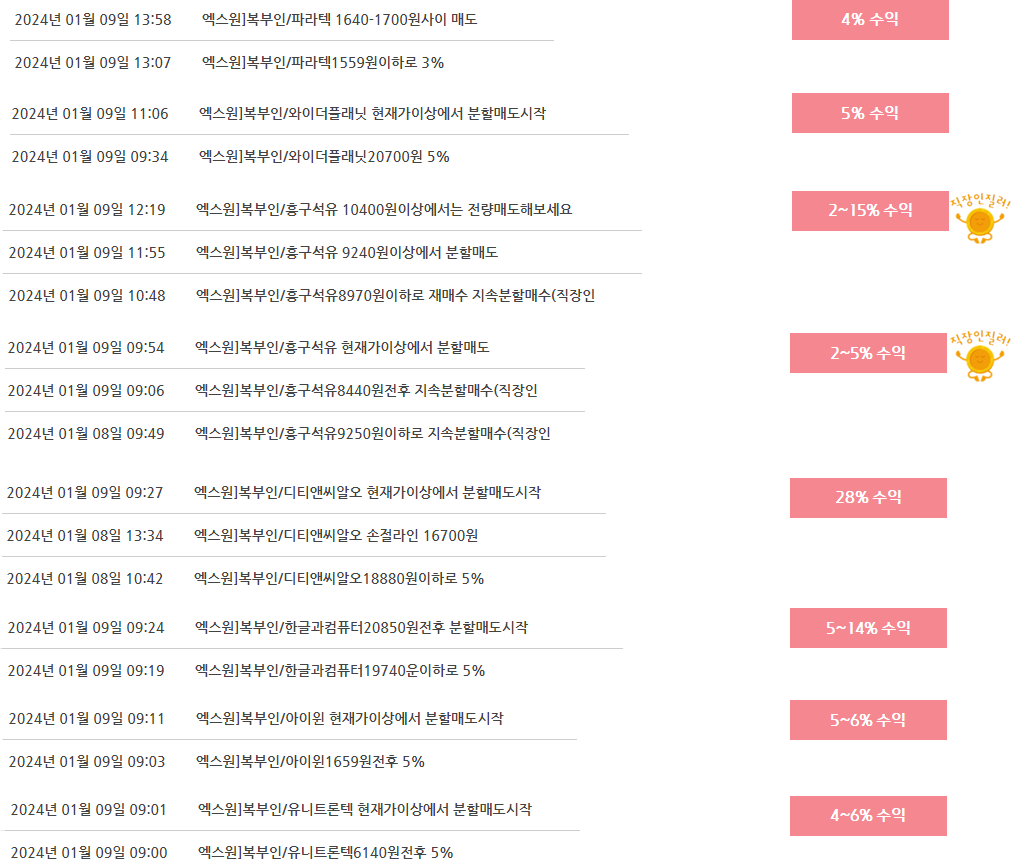Image resolution: width=1016 pixels, height=867 pixels.
Task: Click the 4~6% 수익 badge
Action: click(868, 816)
